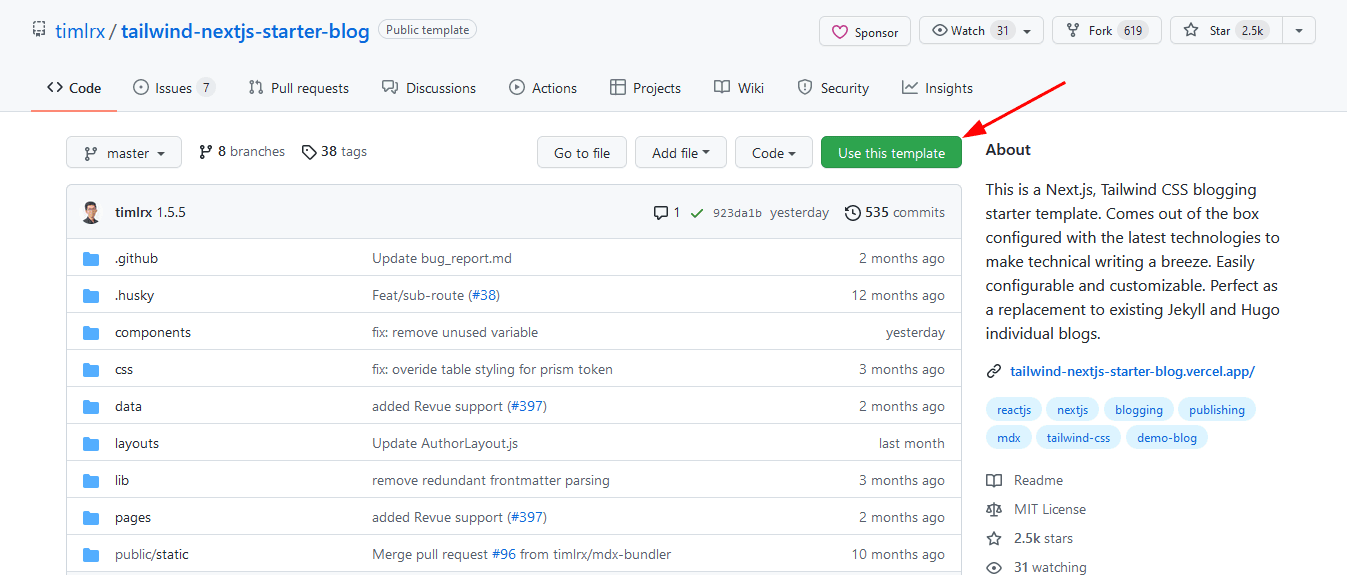1347x575 pixels.
Task: Open the components folder name
Action: coord(153,333)
